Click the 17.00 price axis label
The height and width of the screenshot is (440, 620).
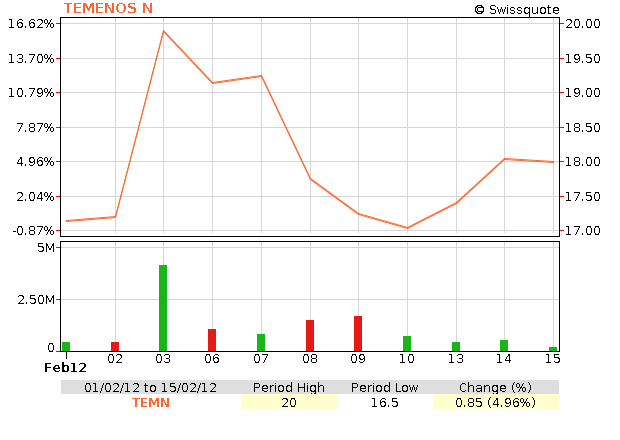(582, 230)
